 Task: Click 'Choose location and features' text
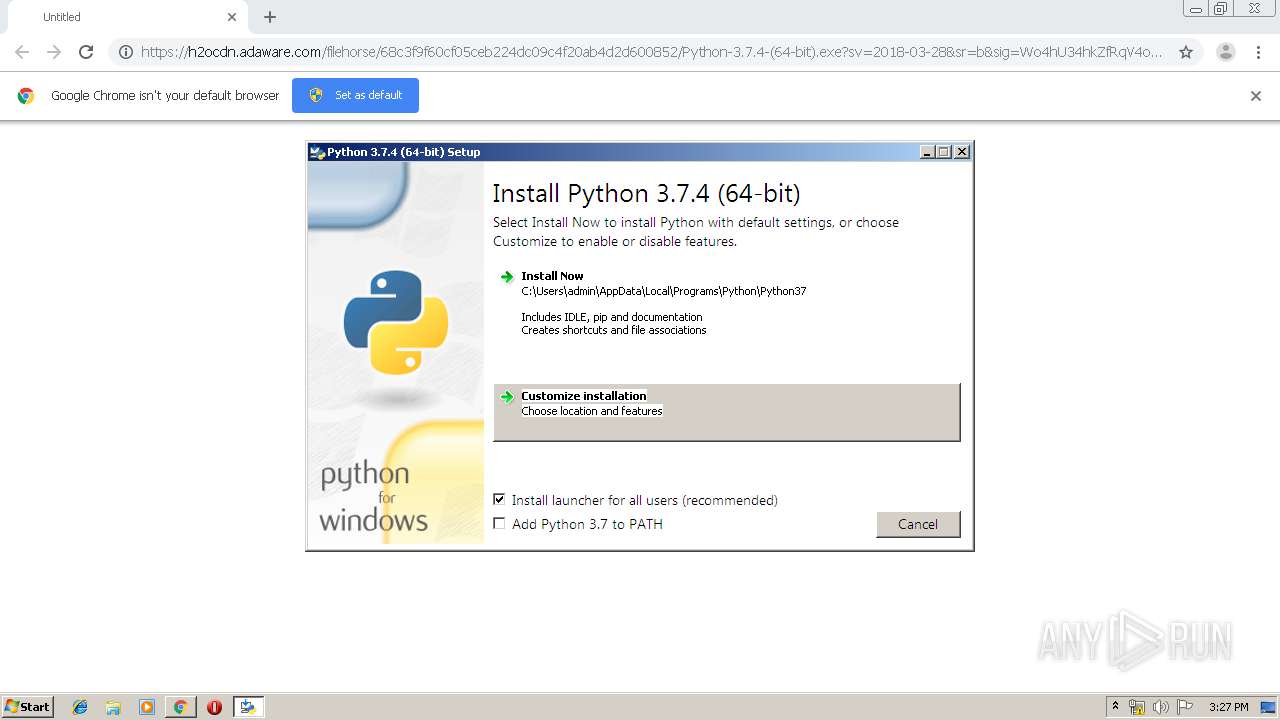(592, 411)
